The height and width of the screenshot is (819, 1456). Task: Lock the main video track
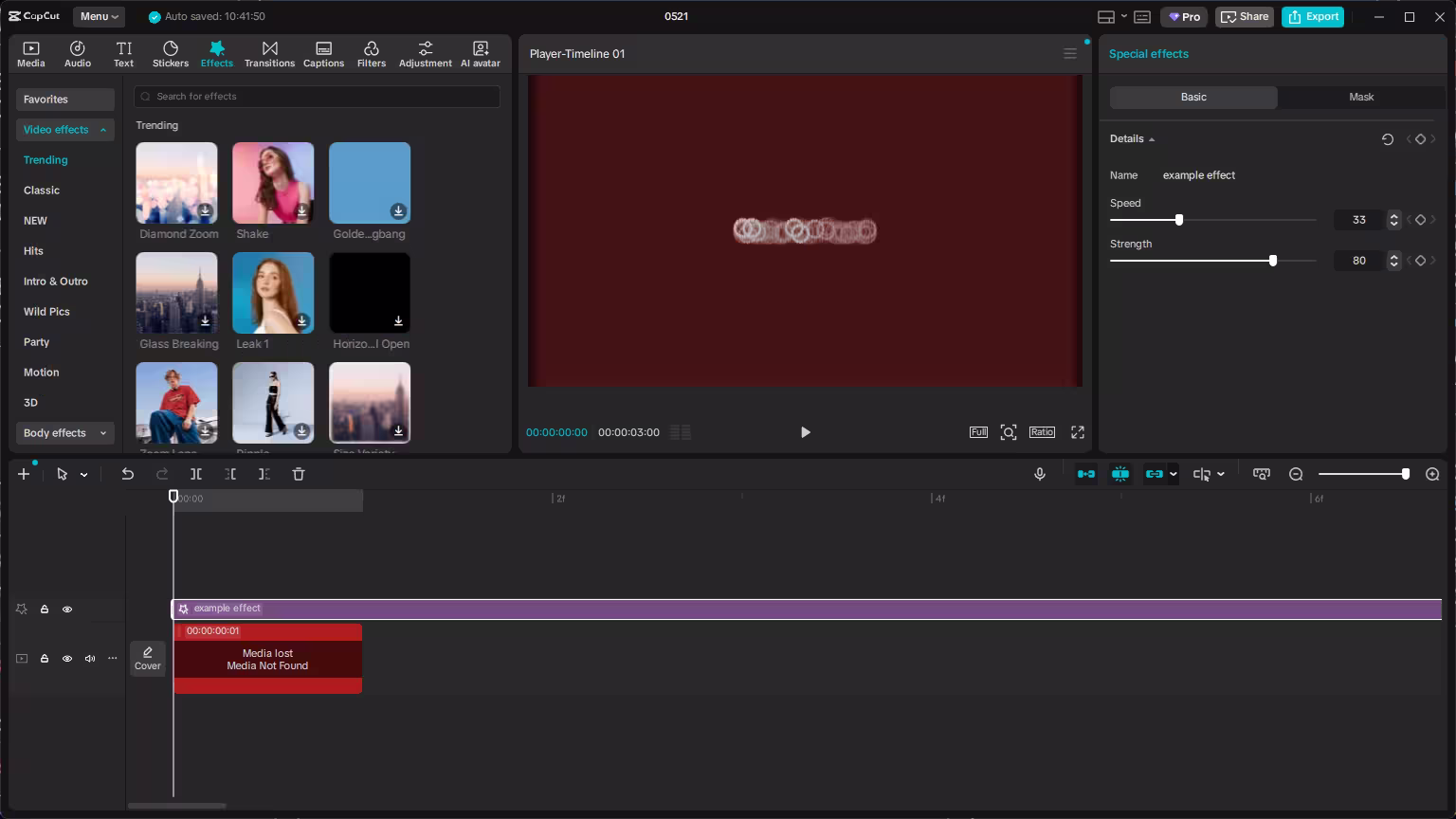click(45, 659)
